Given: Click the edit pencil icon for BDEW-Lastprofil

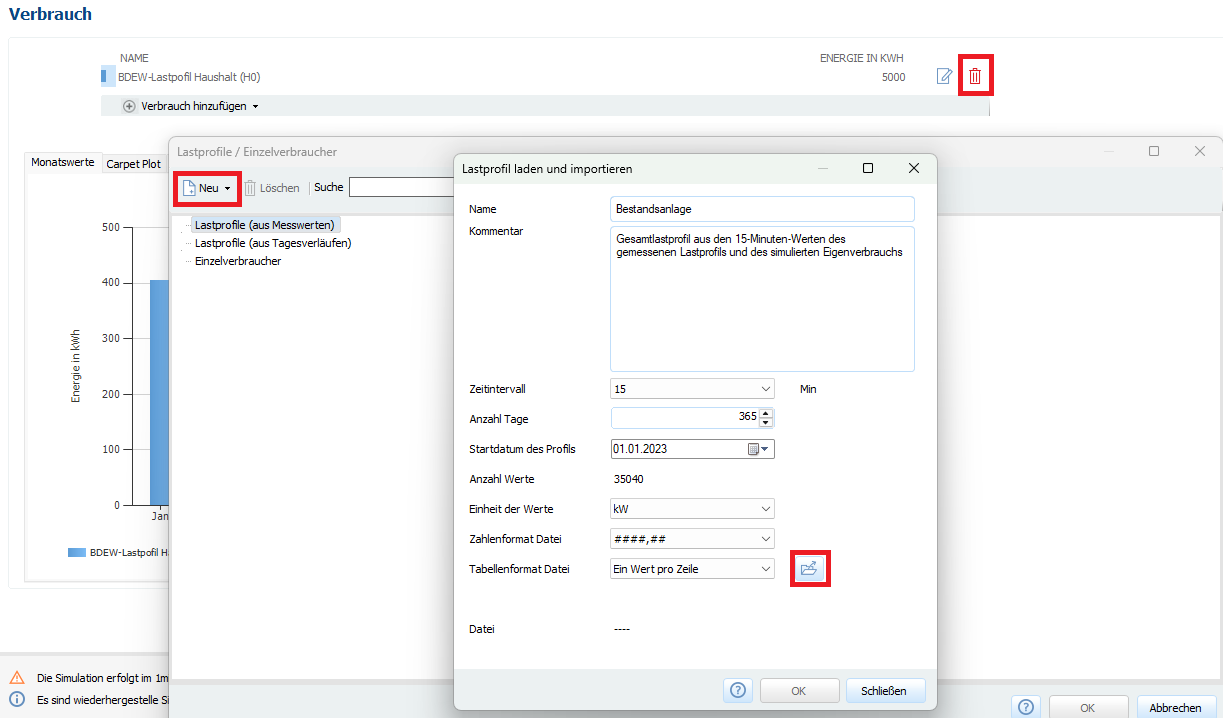Looking at the screenshot, I should point(943,76).
